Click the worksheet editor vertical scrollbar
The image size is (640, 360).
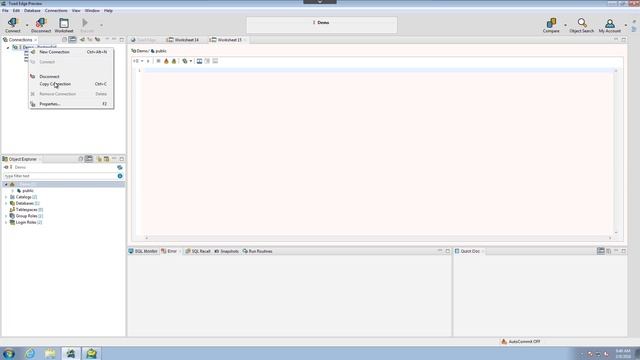[x=616, y=151]
